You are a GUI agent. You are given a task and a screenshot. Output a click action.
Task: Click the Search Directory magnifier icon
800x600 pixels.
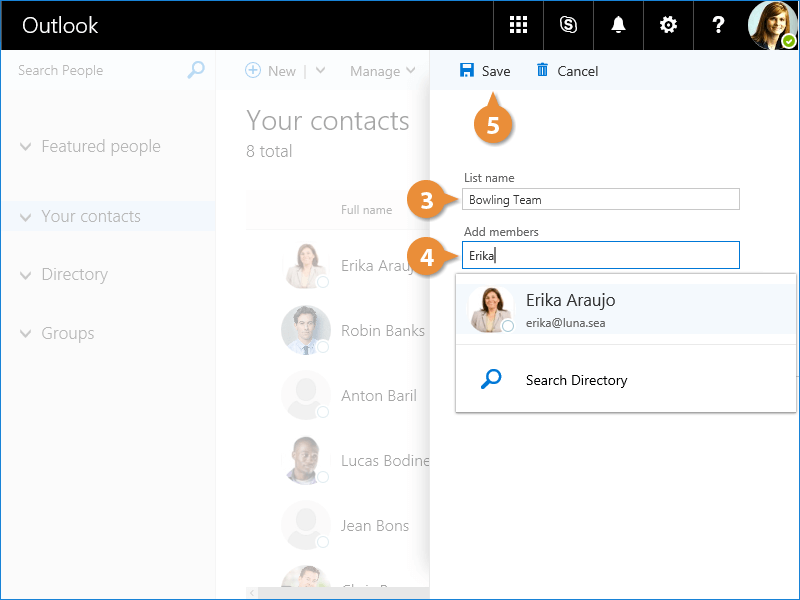490,380
